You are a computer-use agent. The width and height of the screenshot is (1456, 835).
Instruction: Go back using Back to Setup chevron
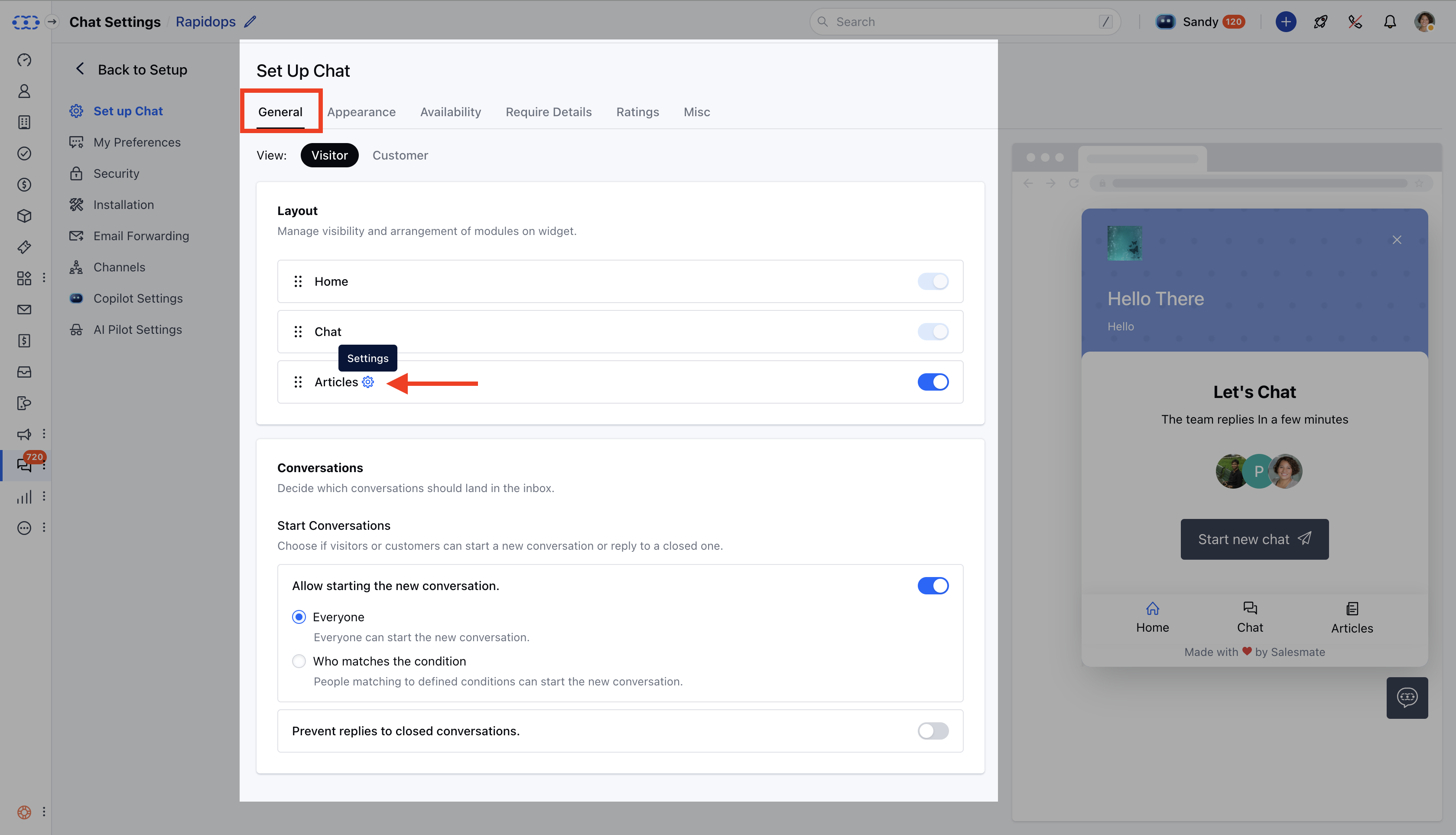click(x=80, y=69)
